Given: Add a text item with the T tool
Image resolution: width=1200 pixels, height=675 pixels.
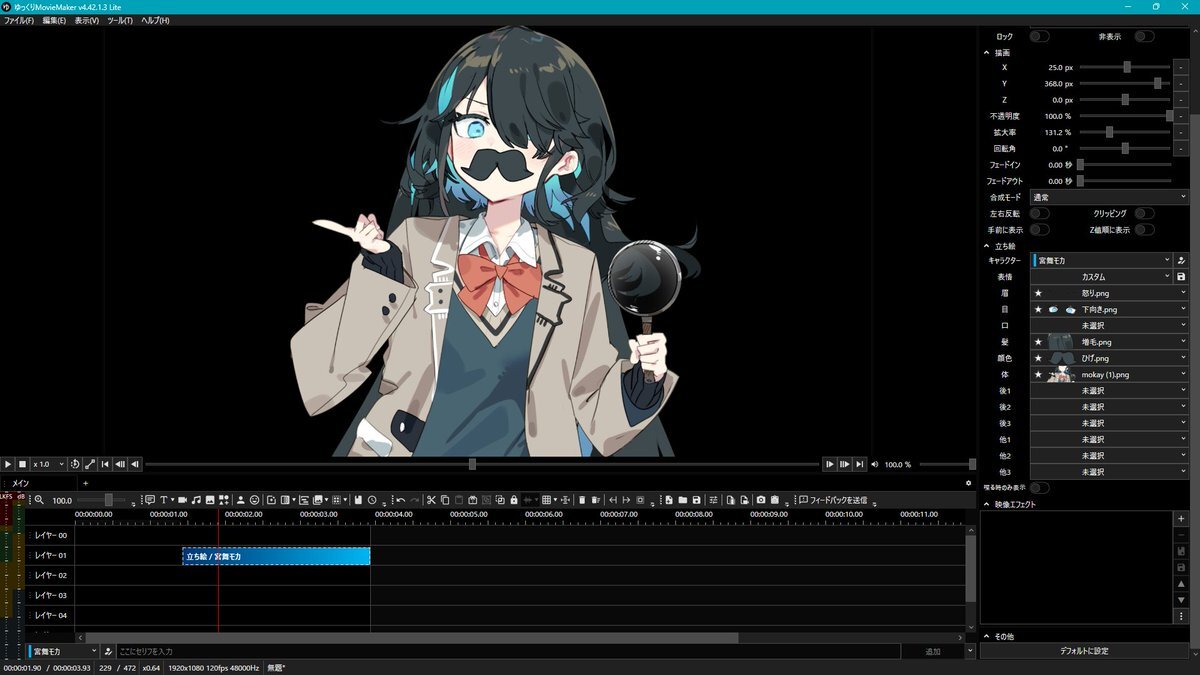Looking at the screenshot, I should point(165,499).
